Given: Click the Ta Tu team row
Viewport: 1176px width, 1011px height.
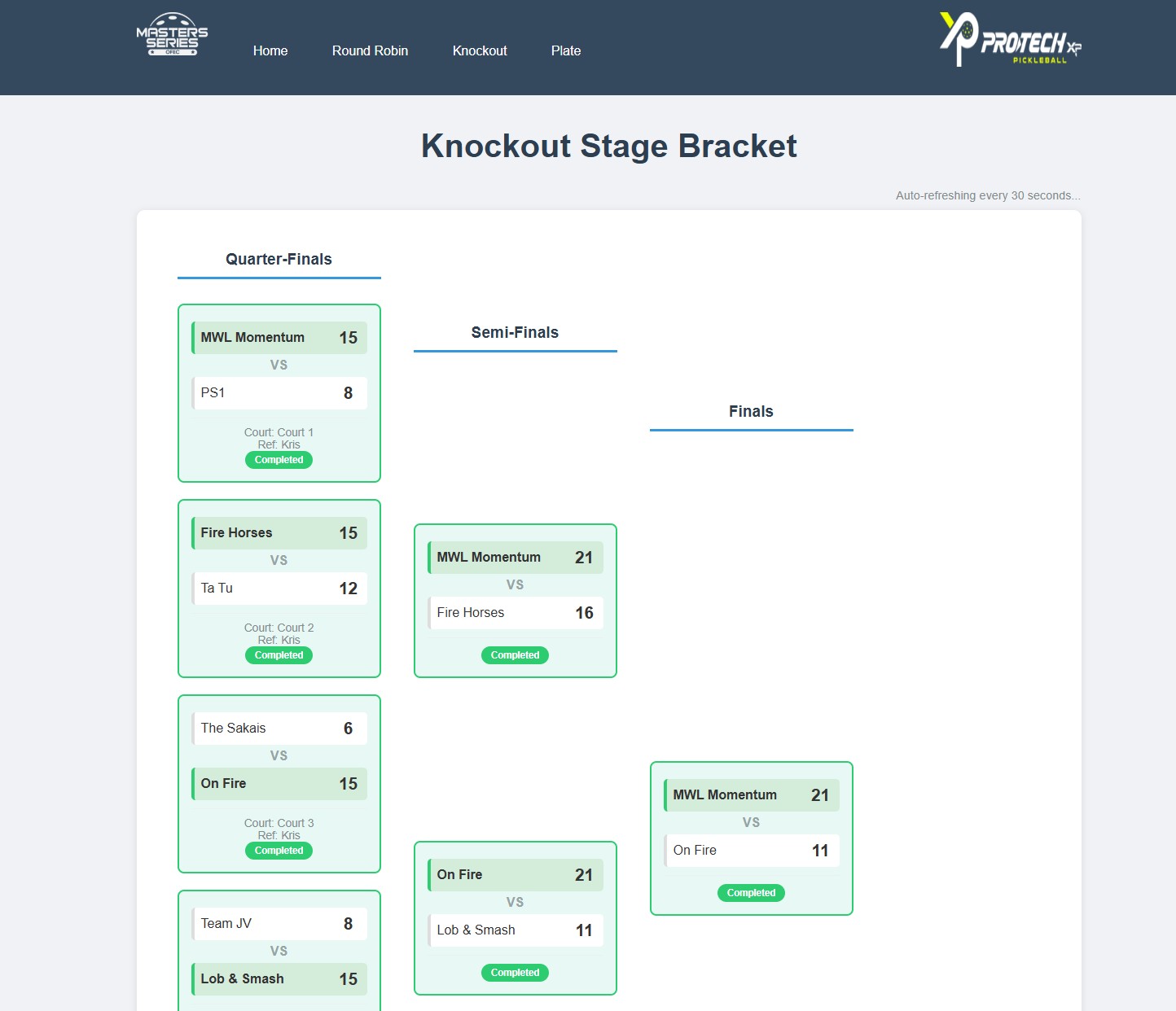Looking at the screenshot, I should point(279,589).
